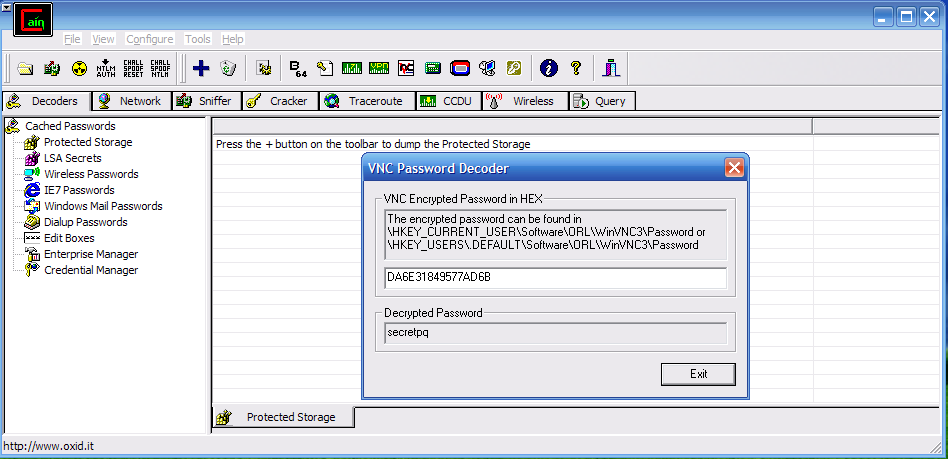
Task: Start the sniffer via network card toolbar icon
Action: pos(52,68)
